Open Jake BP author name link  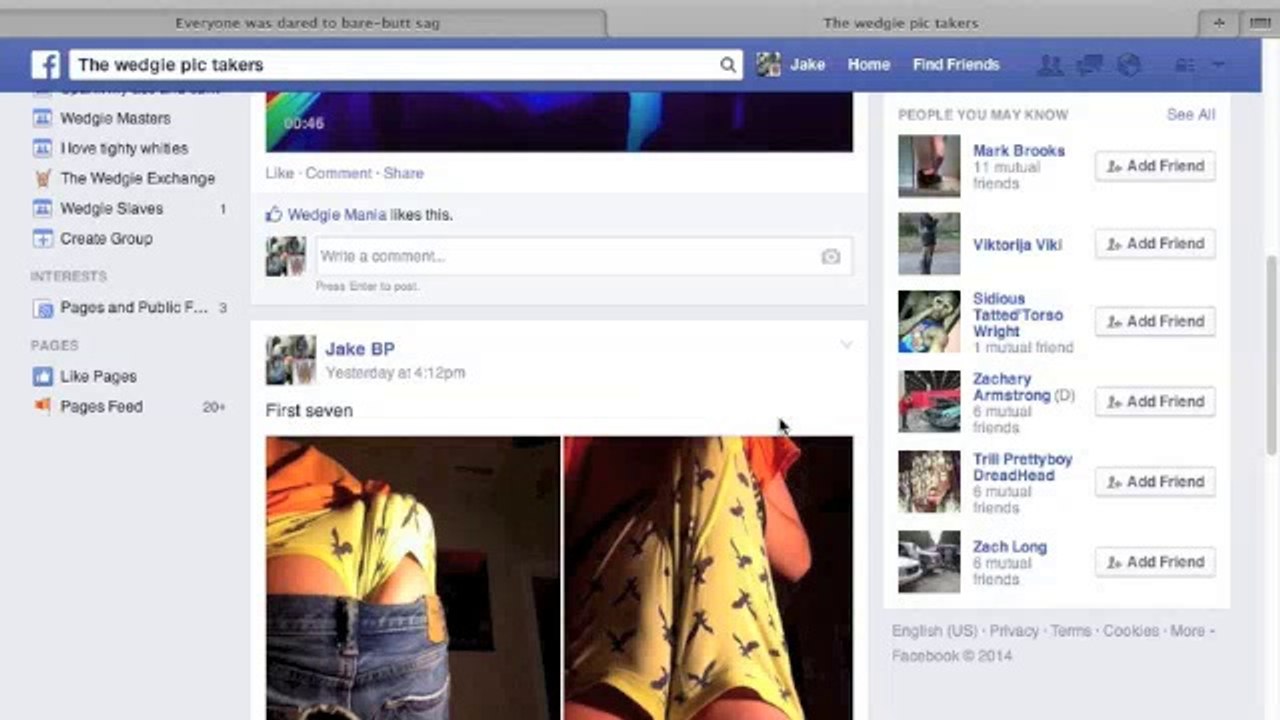[360, 349]
